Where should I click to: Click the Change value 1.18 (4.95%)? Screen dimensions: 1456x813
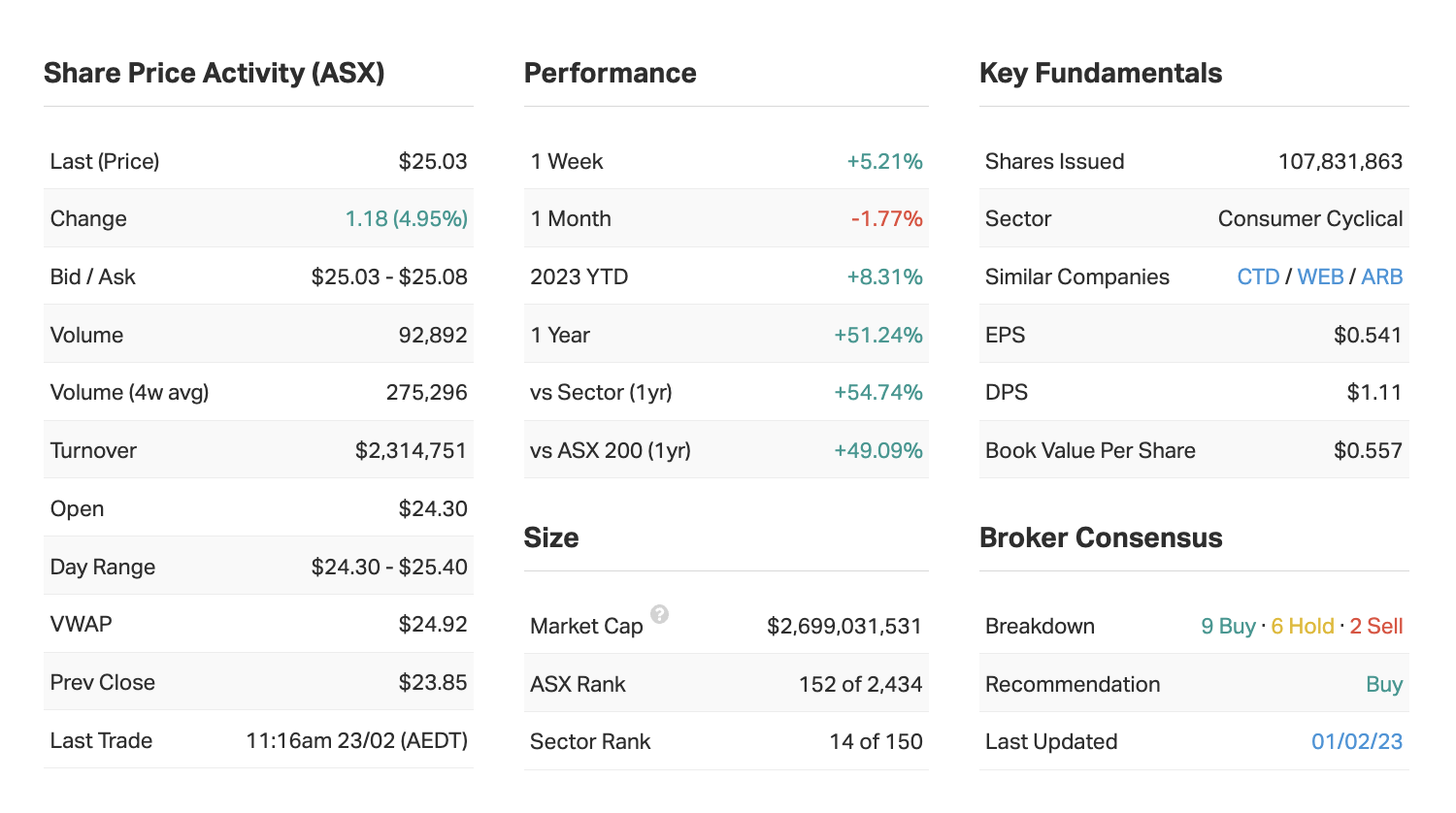click(x=406, y=218)
